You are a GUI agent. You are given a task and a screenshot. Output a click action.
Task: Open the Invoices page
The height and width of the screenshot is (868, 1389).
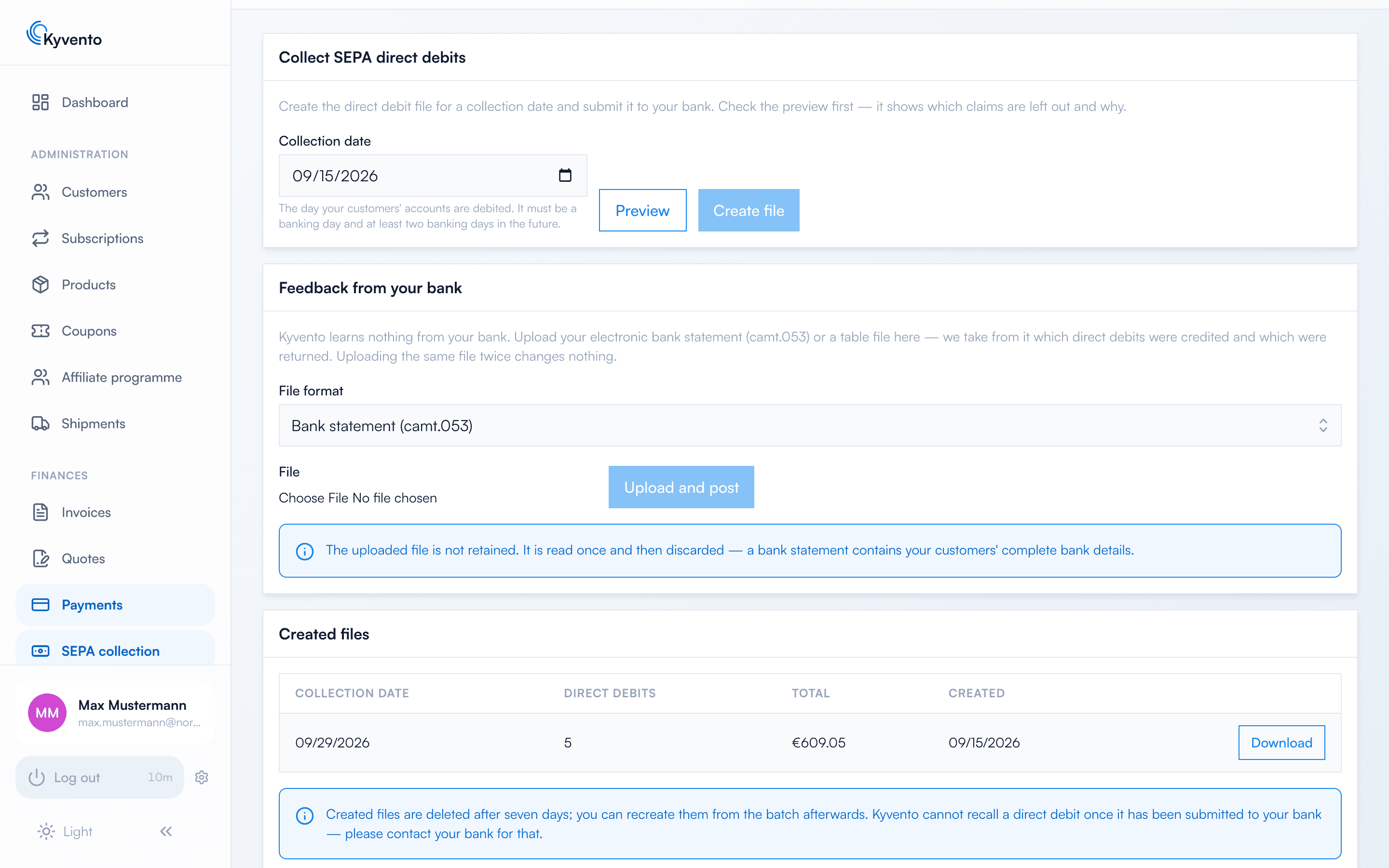pyautogui.click(x=115, y=512)
